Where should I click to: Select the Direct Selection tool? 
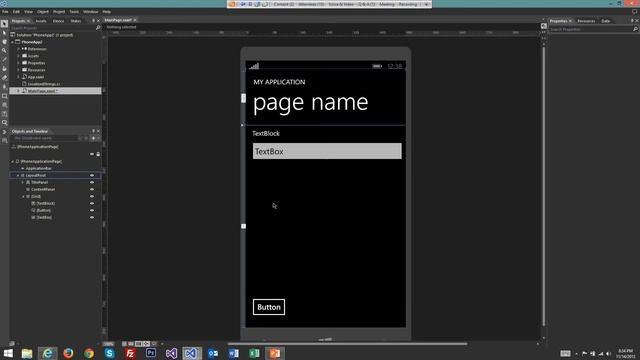4,33
